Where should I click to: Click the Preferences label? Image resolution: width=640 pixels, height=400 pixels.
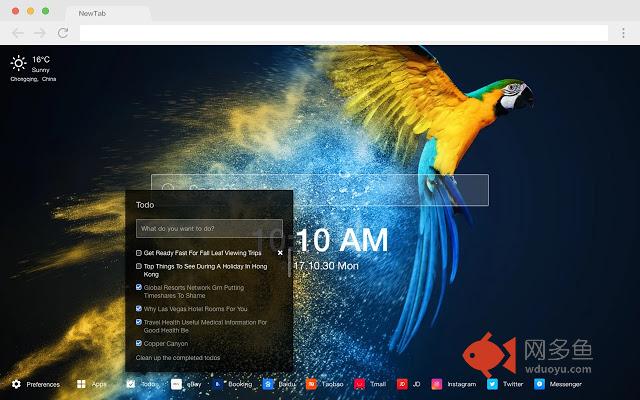tap(43, 384)
